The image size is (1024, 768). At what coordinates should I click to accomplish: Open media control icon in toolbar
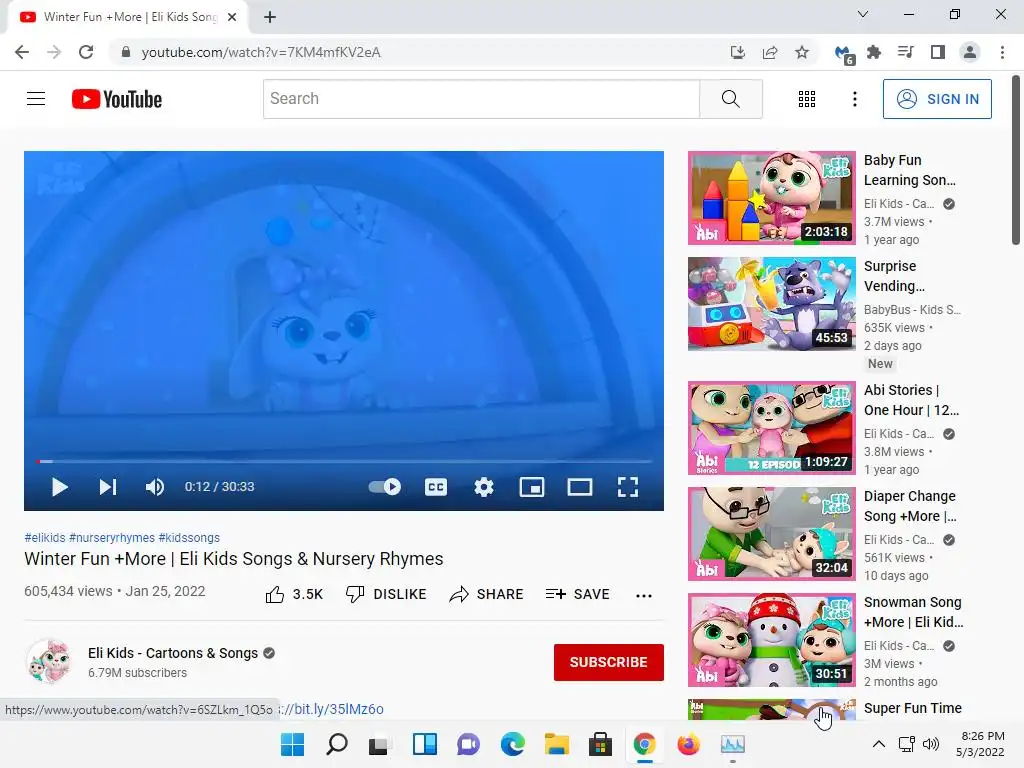[x=906, y=52]
